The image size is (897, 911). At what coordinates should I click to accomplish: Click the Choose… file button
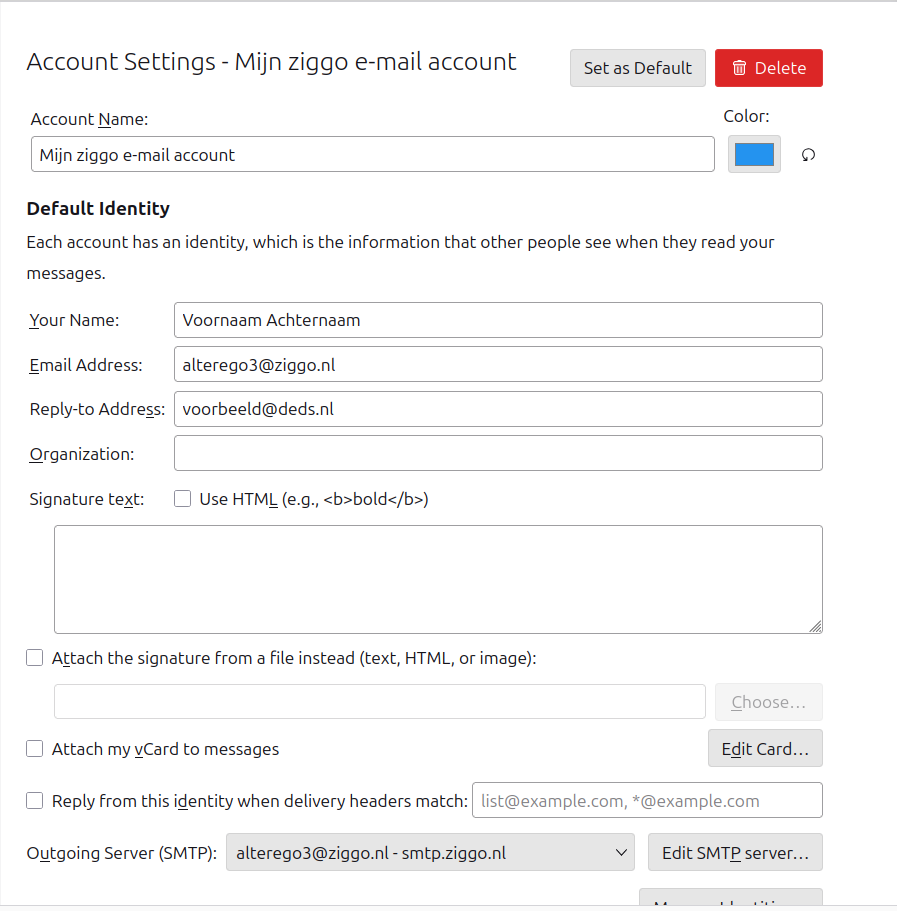click(x=769, y=702)
